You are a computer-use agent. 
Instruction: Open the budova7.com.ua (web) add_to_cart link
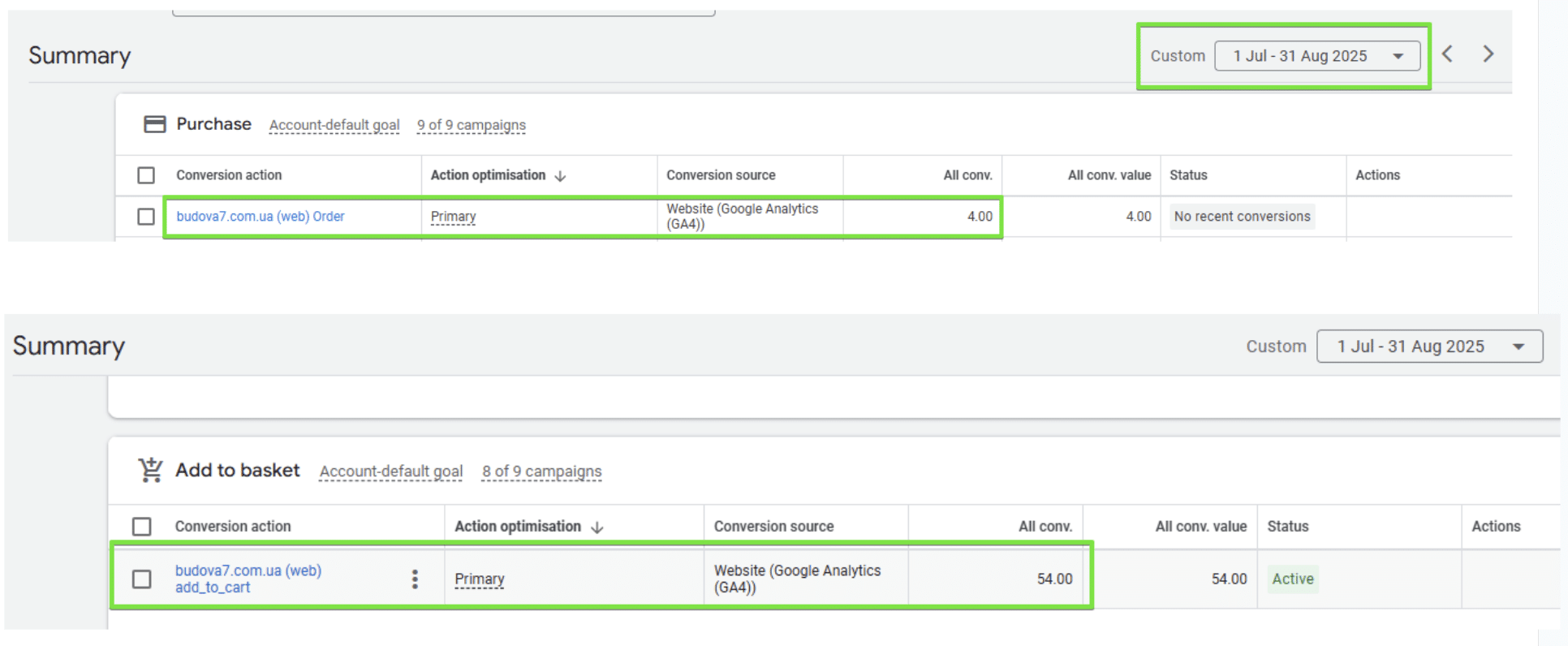pos(248,579)
